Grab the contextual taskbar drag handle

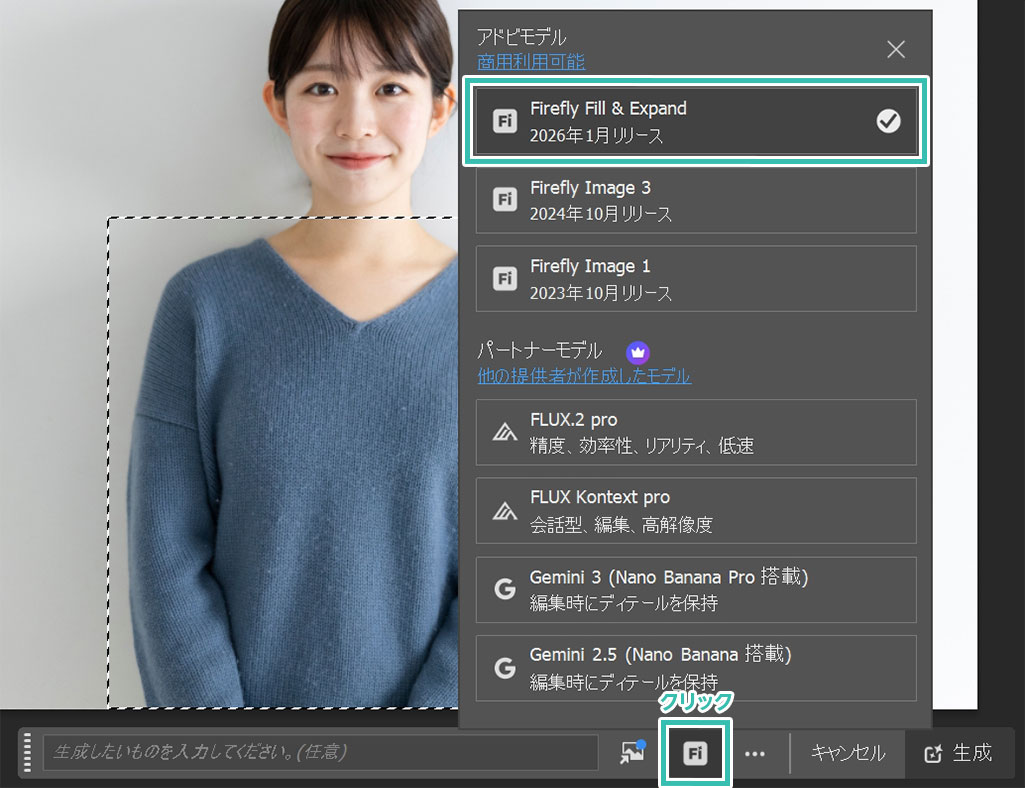[x=28, y=753]
